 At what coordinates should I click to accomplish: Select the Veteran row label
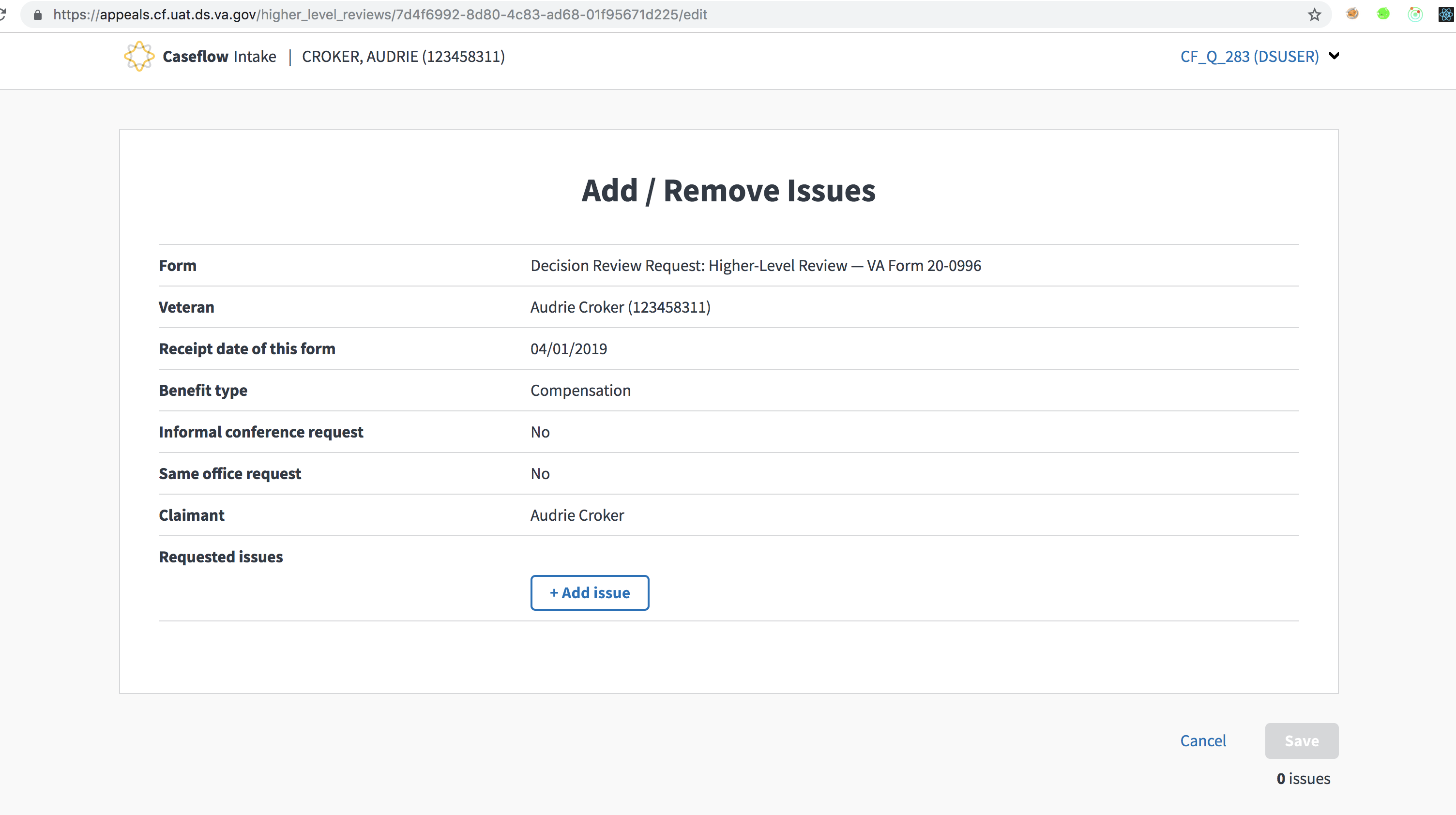click(186, 307)
